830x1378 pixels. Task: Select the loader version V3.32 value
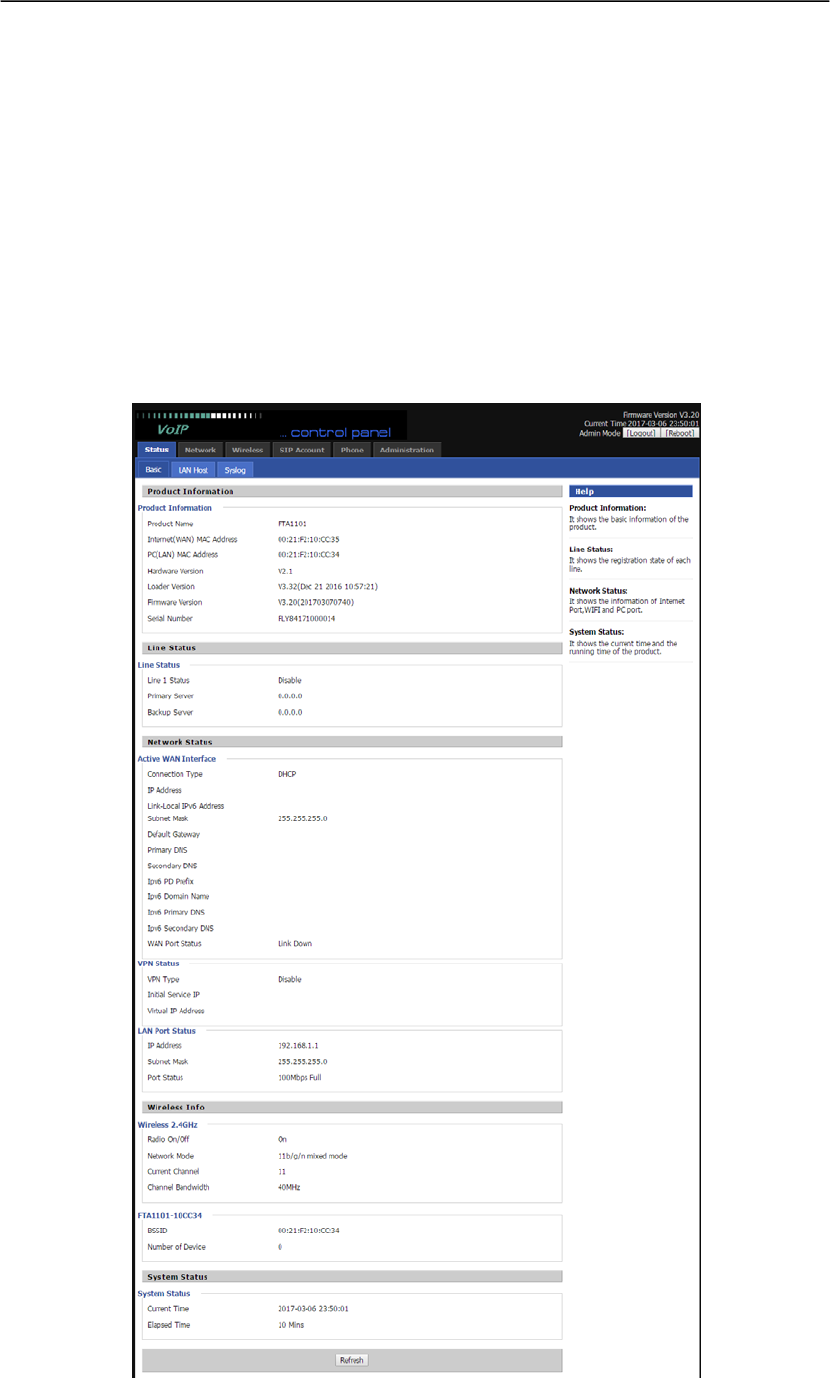(x=327, y=586)
